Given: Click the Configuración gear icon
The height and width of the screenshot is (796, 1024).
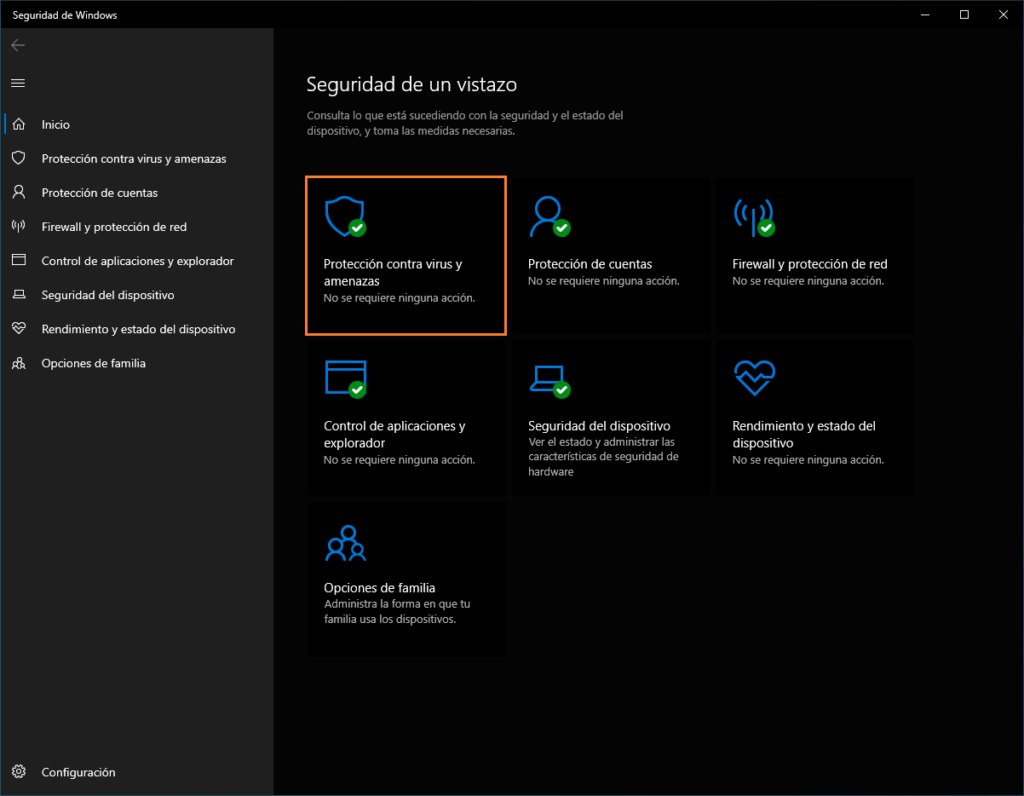Looking at the screenshot, I should (x=18, y=772).
